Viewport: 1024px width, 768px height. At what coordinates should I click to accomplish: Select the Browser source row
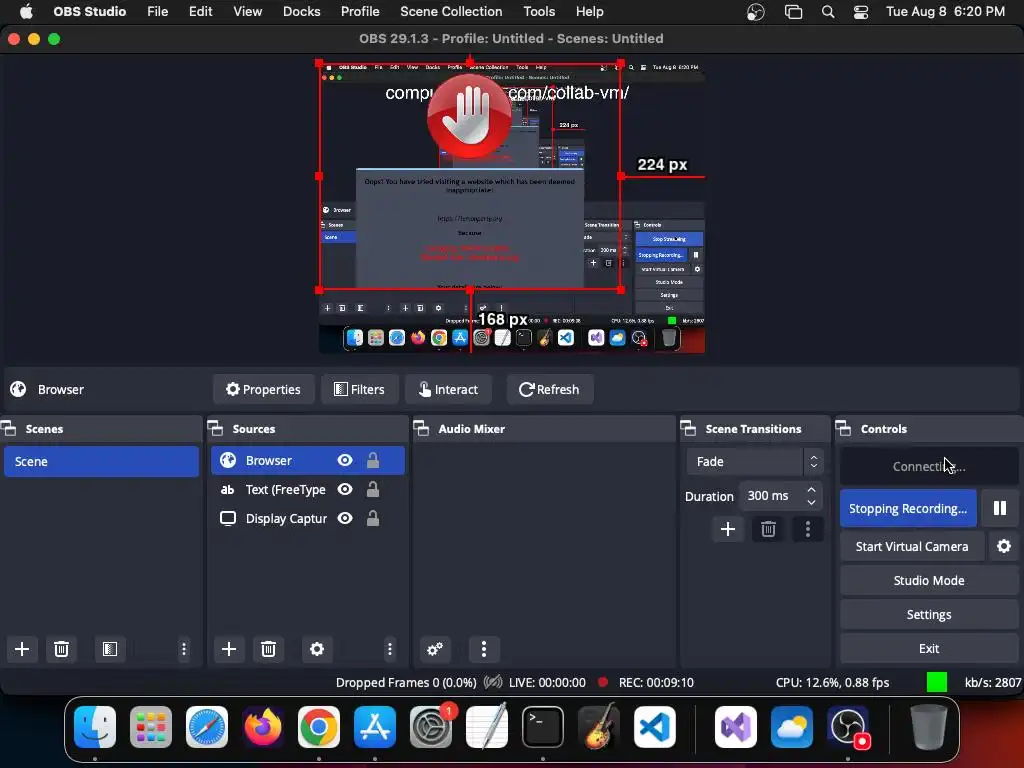pos(308,460)
